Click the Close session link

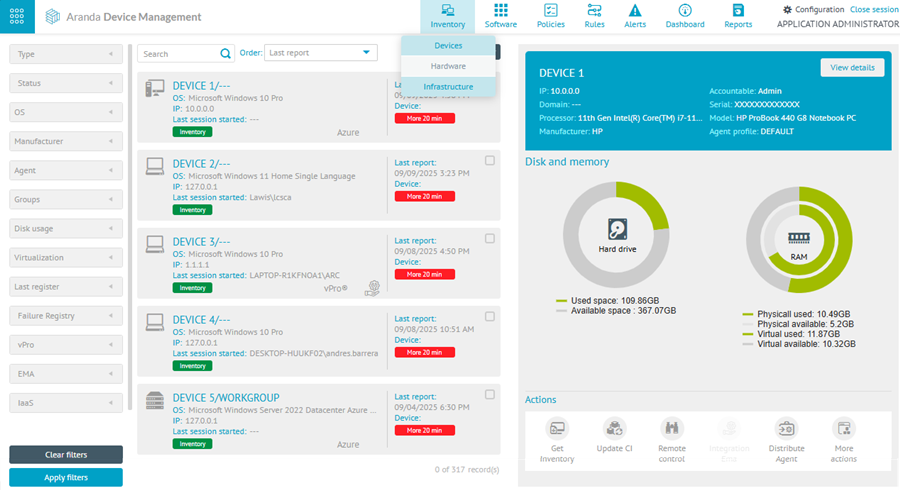coord(874,9)
